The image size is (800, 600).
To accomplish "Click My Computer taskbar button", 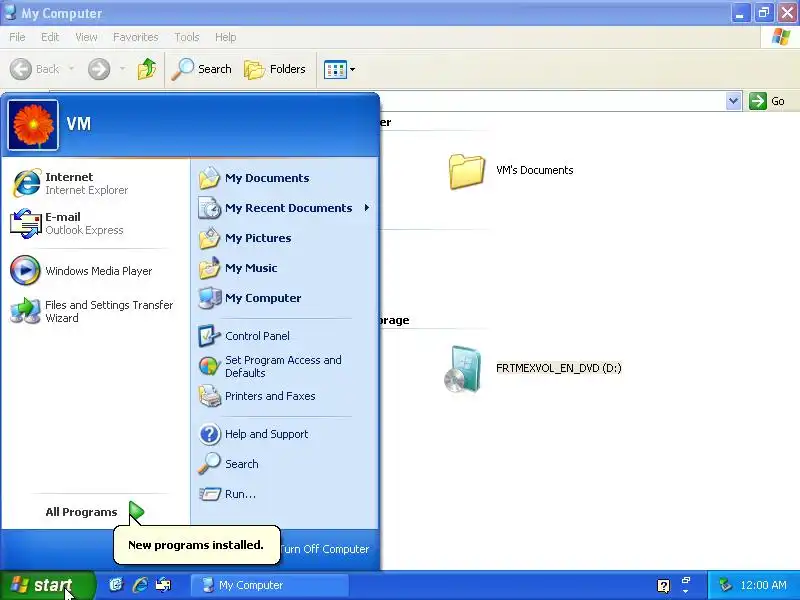I will coord(269,585).
